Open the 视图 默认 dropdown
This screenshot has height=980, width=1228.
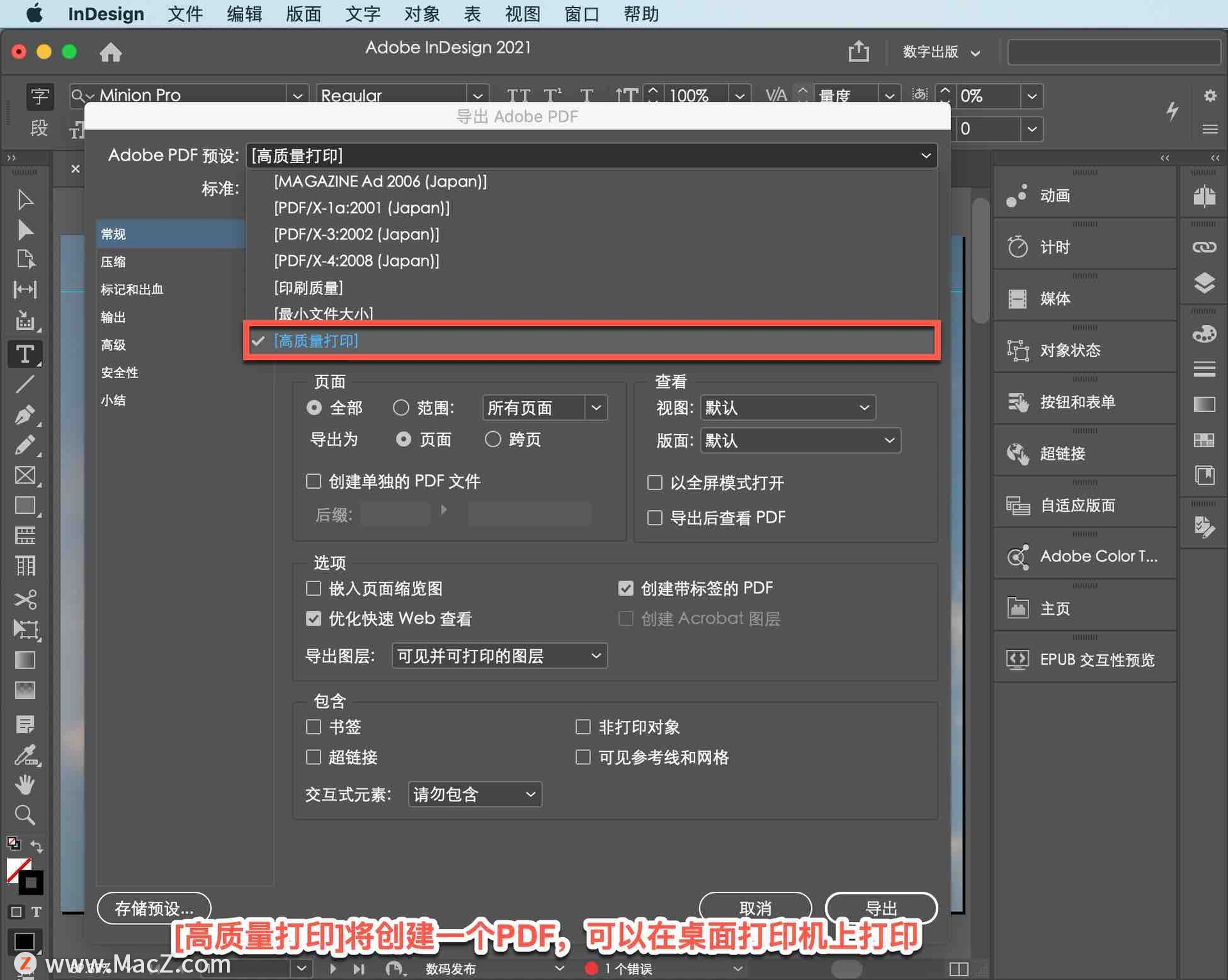pyautogui.click(x=788, y=407)
